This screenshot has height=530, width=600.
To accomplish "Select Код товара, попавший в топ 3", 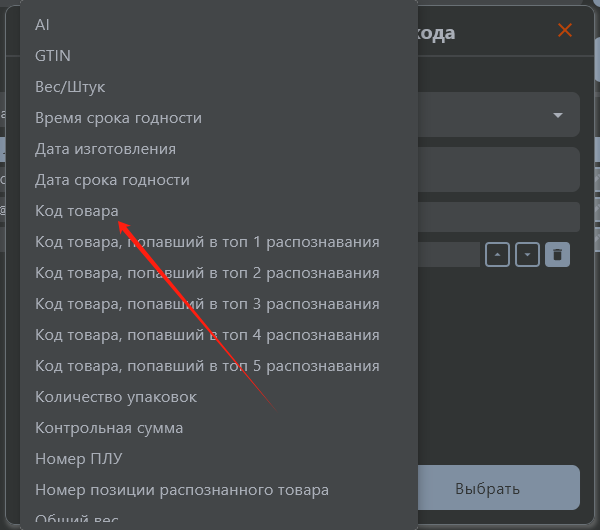I will pos(207,304).
